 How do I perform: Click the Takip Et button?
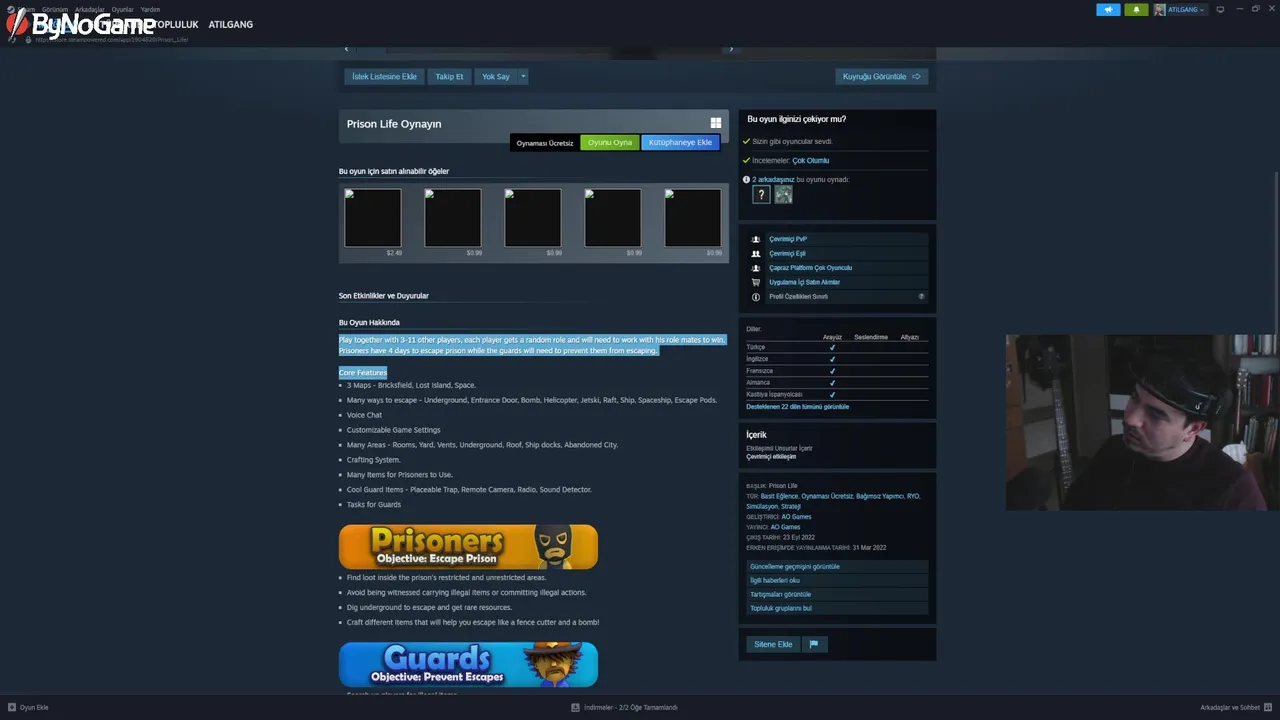(x=449, y=76)
